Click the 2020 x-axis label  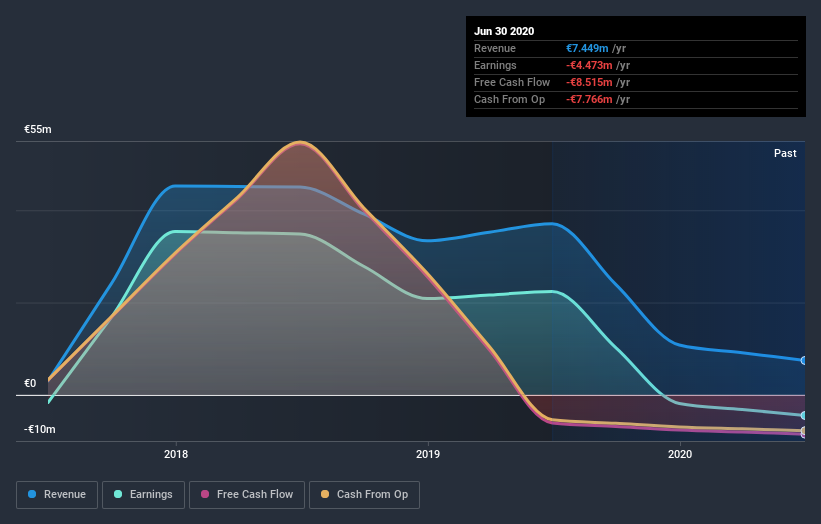(680, 454)
